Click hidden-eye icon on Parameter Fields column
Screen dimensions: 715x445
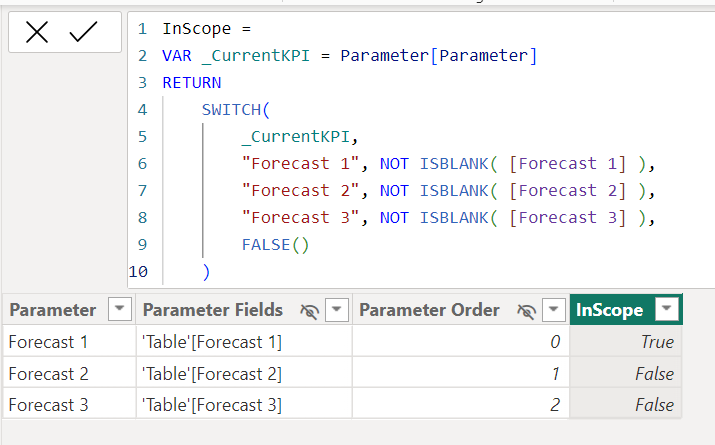(x=310, y=311)
